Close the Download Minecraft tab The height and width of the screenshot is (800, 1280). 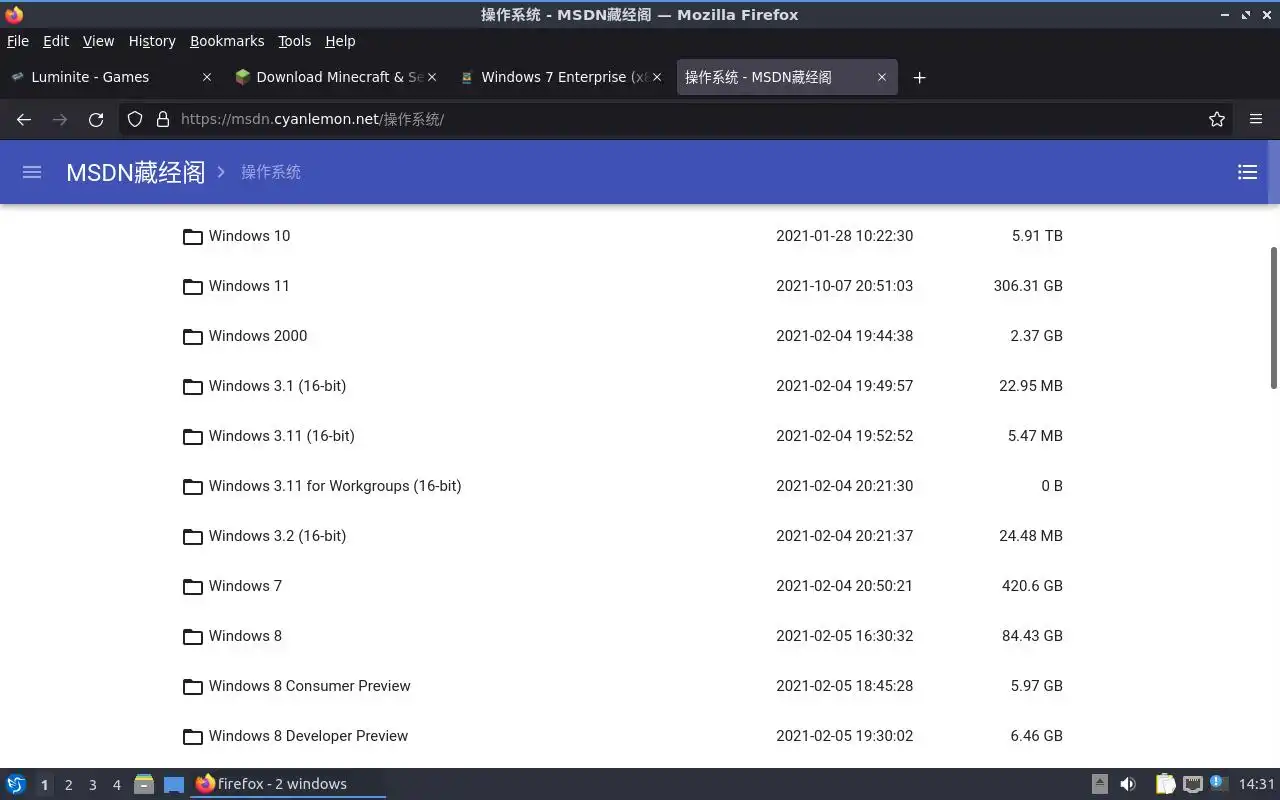(x=432, y=77)
